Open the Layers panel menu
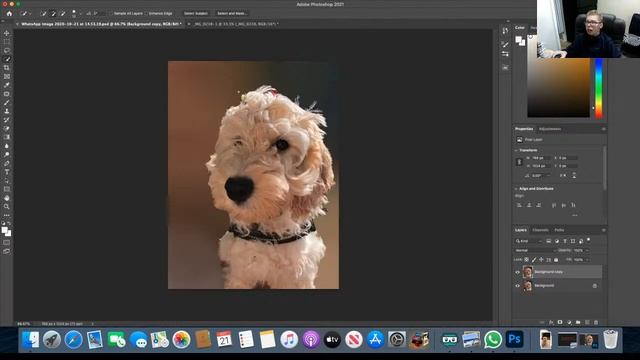This screenshot has width=640, height=360. coord(603,230)
